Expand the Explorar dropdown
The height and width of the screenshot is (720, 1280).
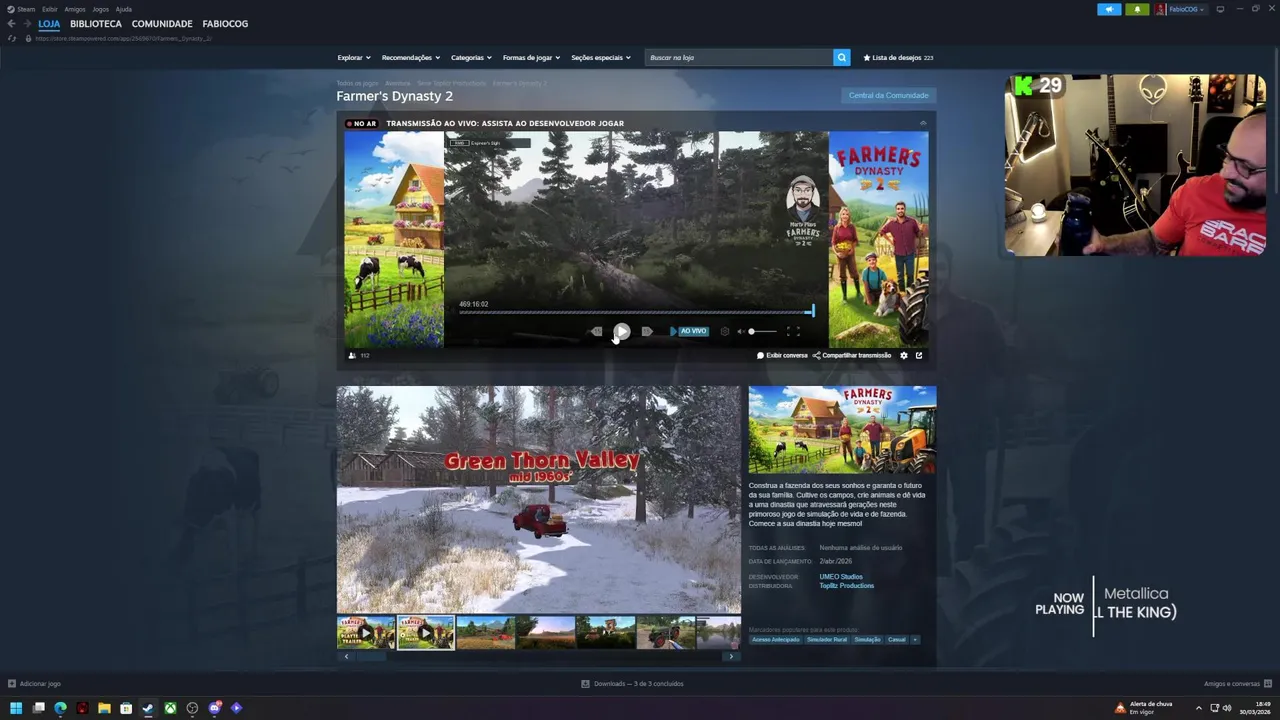click(x=354, y=58)
